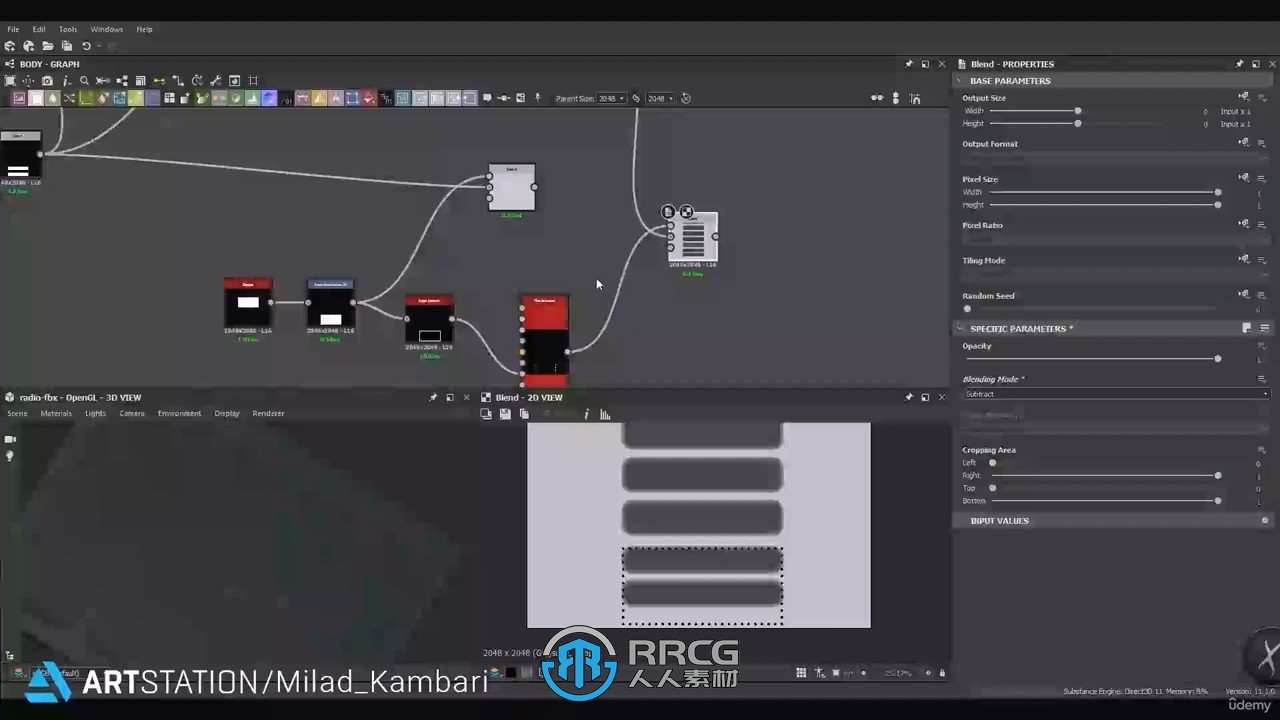Click the search magnifier in graph toolbar
Viewport: 1280px width, 720px height.
tap(84, 81)
